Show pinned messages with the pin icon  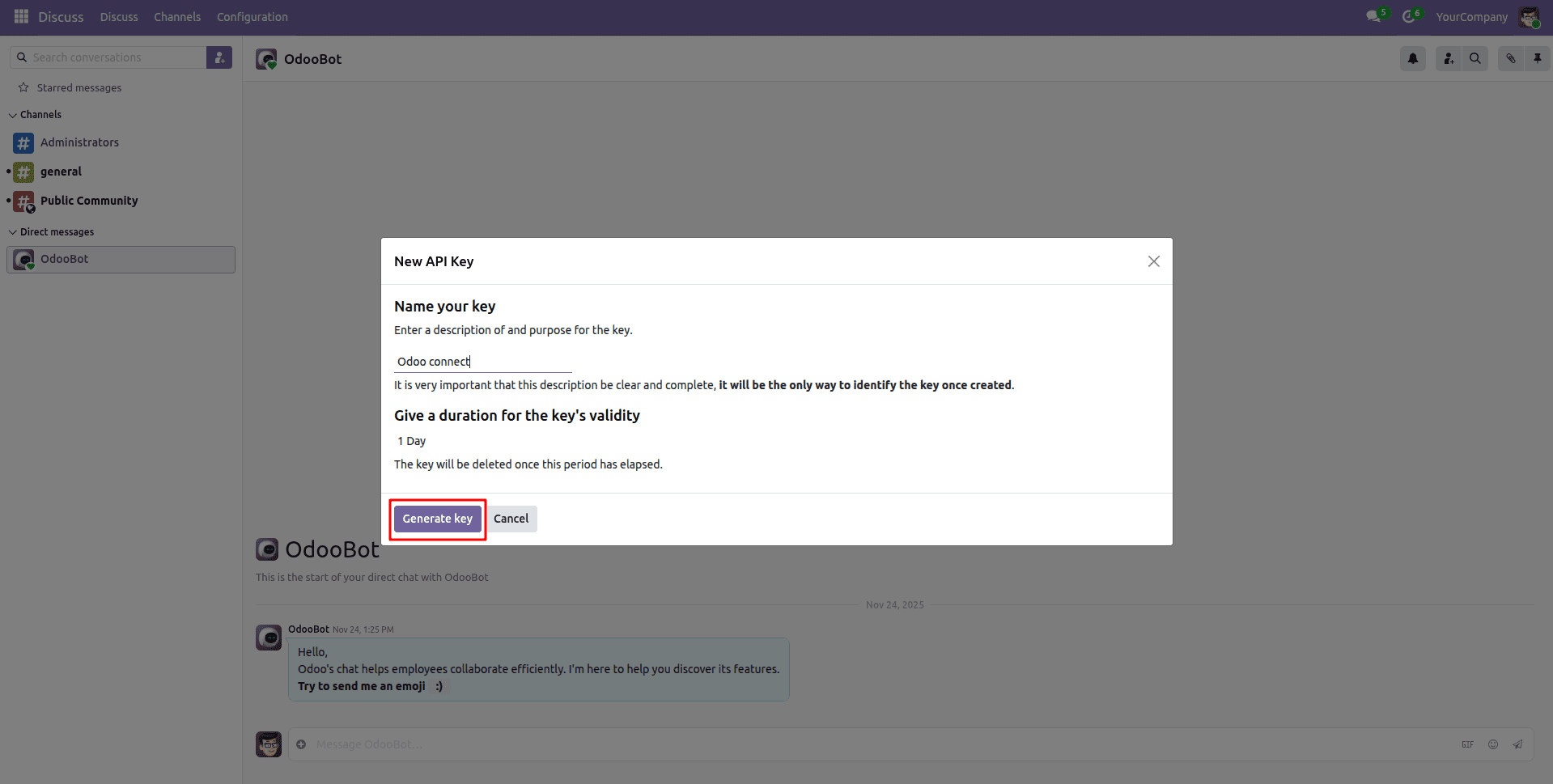point(1538,58)
